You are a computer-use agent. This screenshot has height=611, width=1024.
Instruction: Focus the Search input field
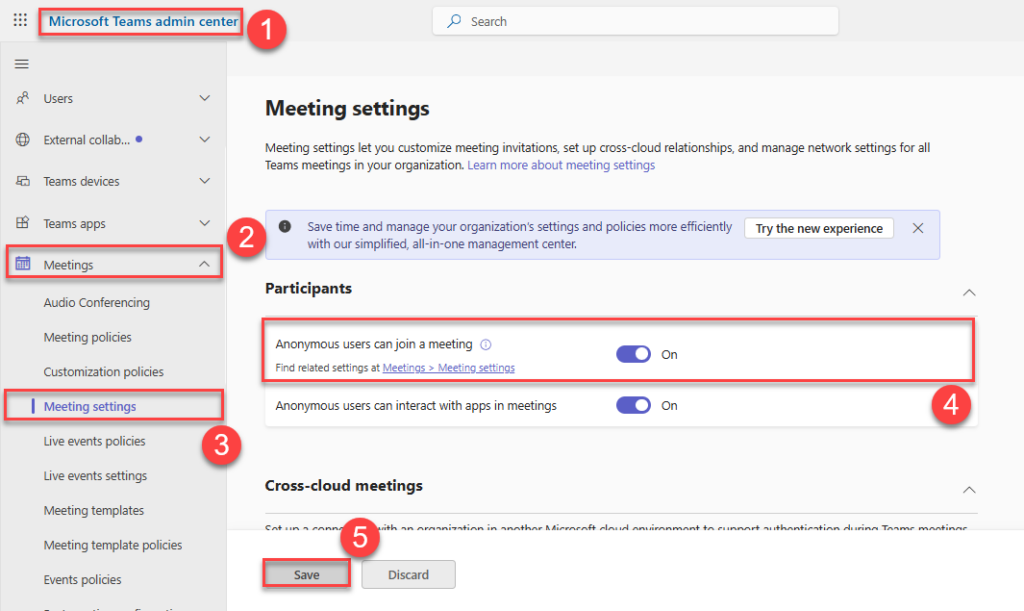coord(635,22)
